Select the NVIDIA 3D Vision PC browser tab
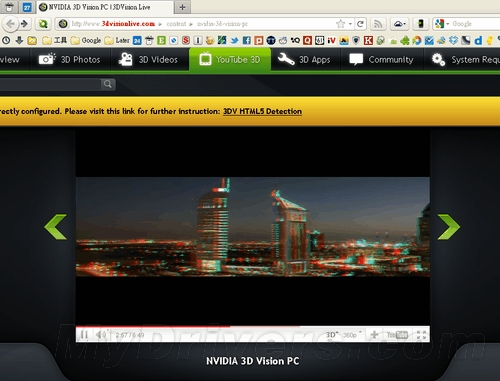 tap(104, 7)
